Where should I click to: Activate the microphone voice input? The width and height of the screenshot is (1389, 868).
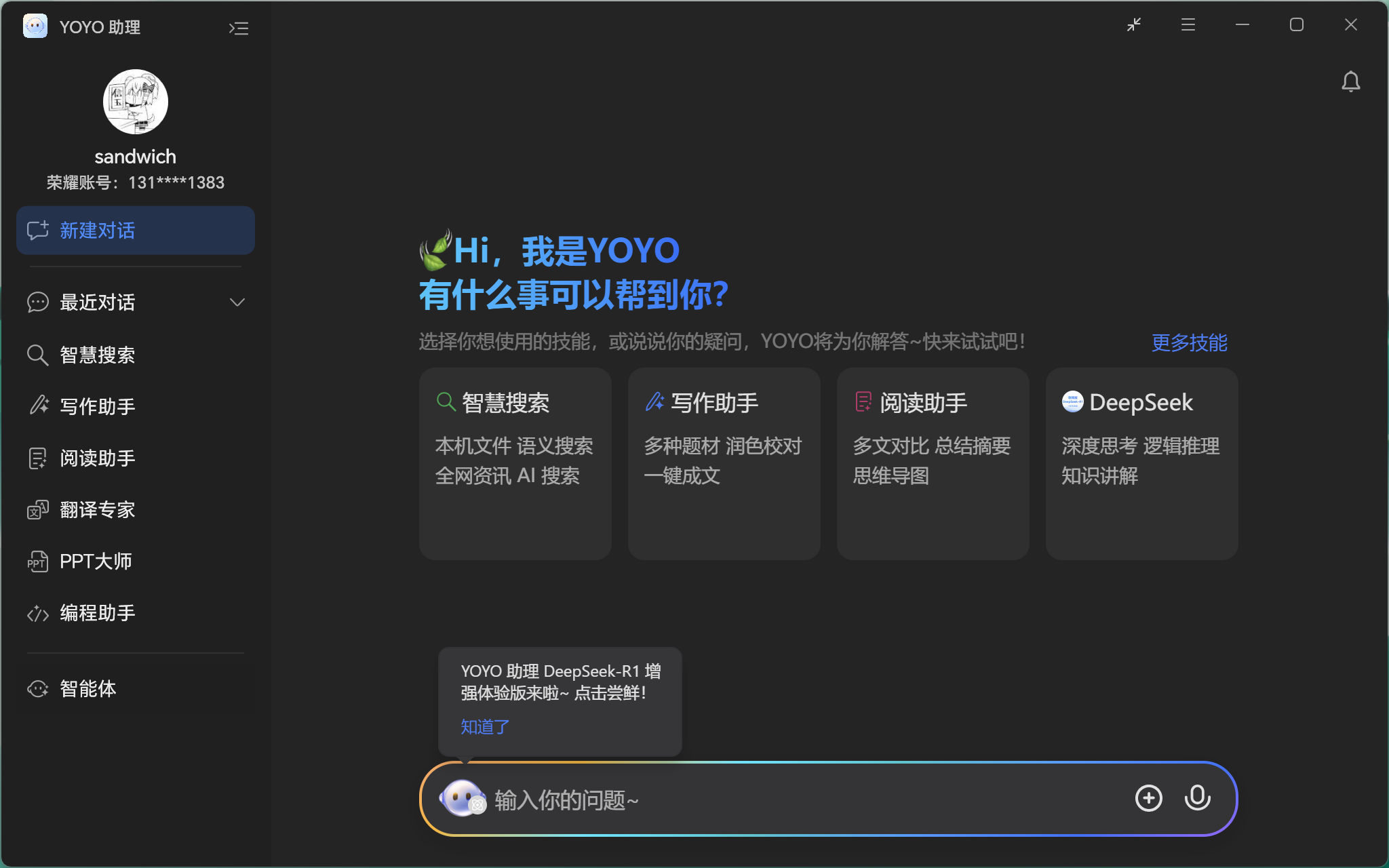pos(1197,798)
